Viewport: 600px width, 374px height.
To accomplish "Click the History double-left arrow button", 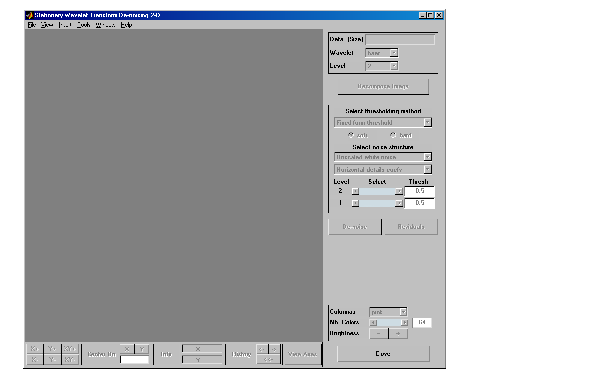I will click(x=268, y=359).
